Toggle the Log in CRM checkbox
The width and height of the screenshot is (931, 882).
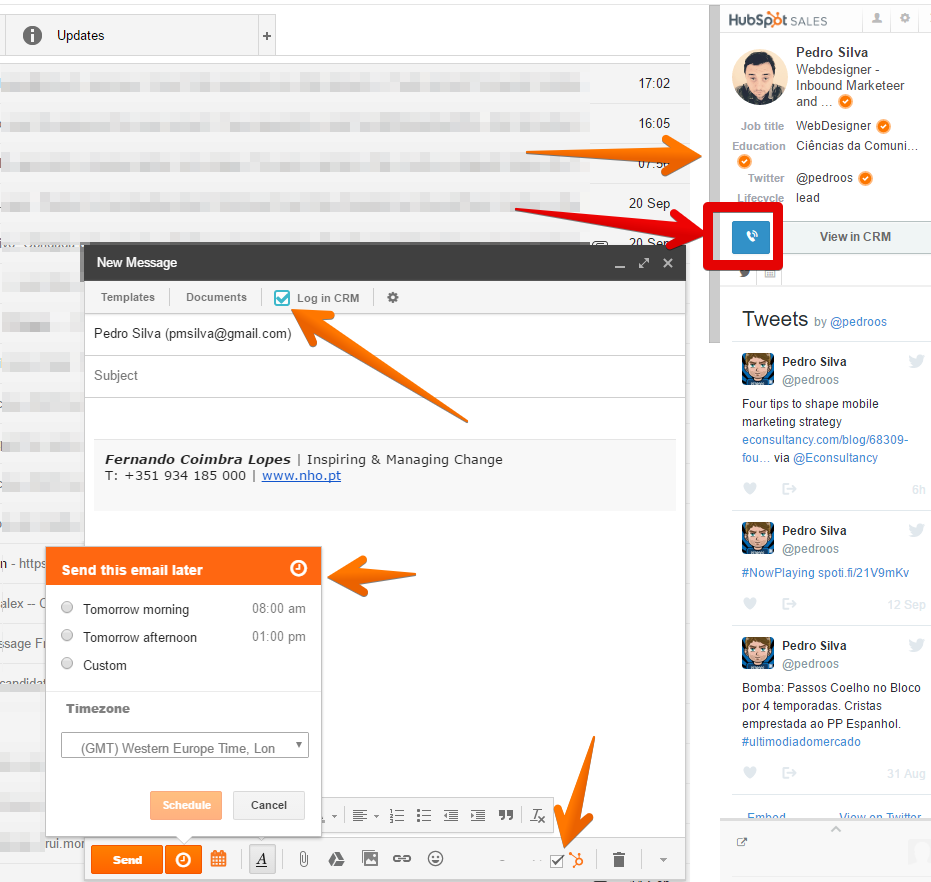click(283, 297)
